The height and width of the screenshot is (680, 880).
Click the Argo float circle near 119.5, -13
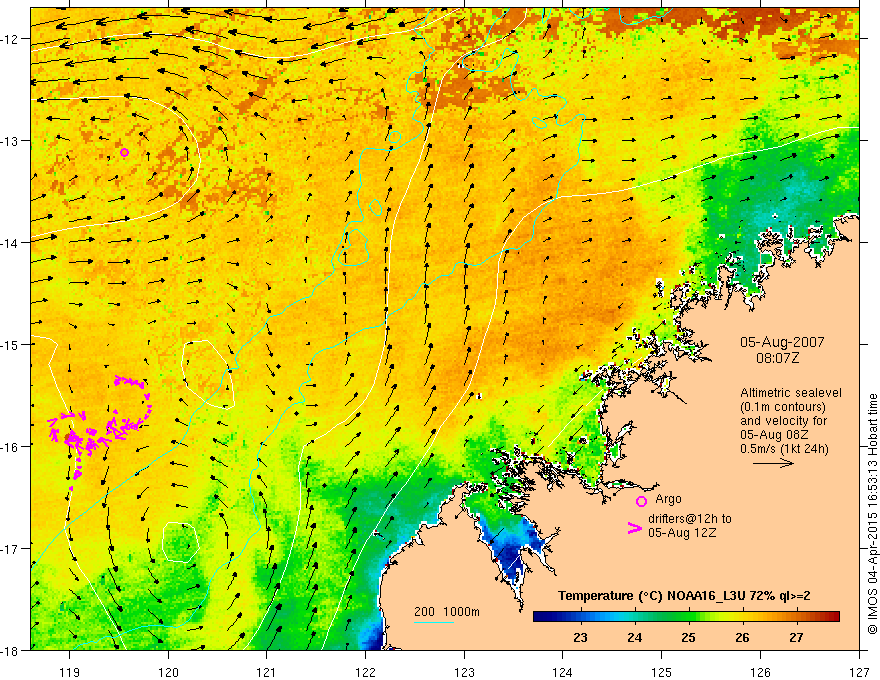125,153
